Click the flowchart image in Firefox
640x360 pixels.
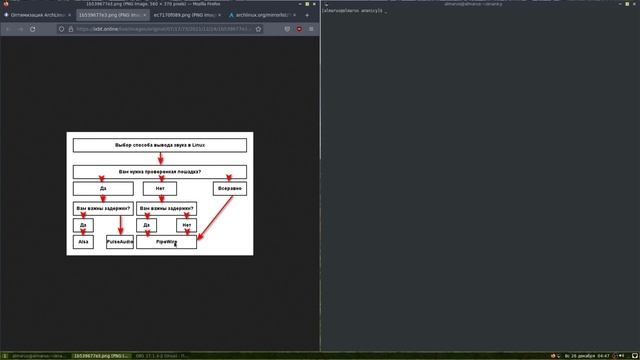click(160, 193)
